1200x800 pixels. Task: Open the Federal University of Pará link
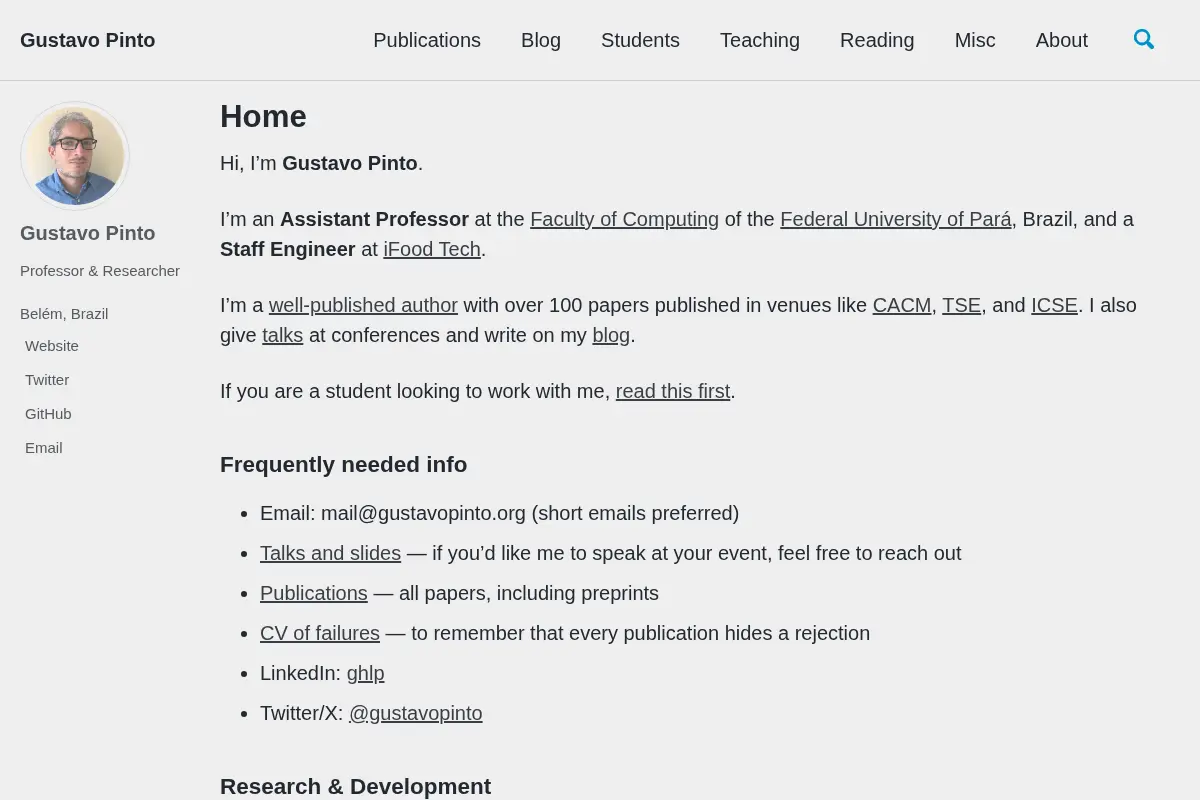895,219
